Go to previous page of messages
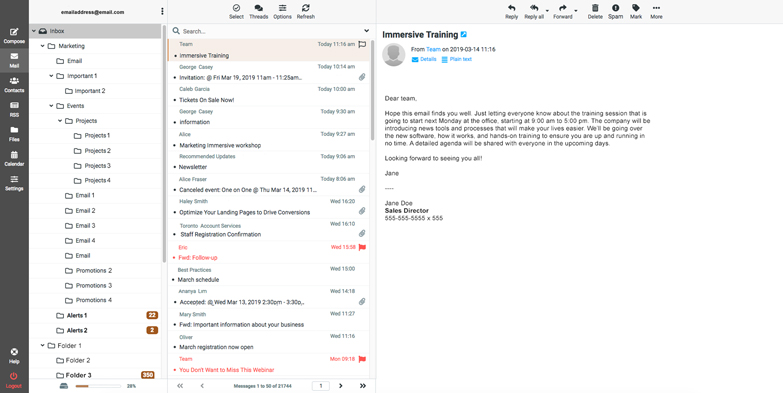The height and width of the screenshot is (393, 783). [202, 386]
